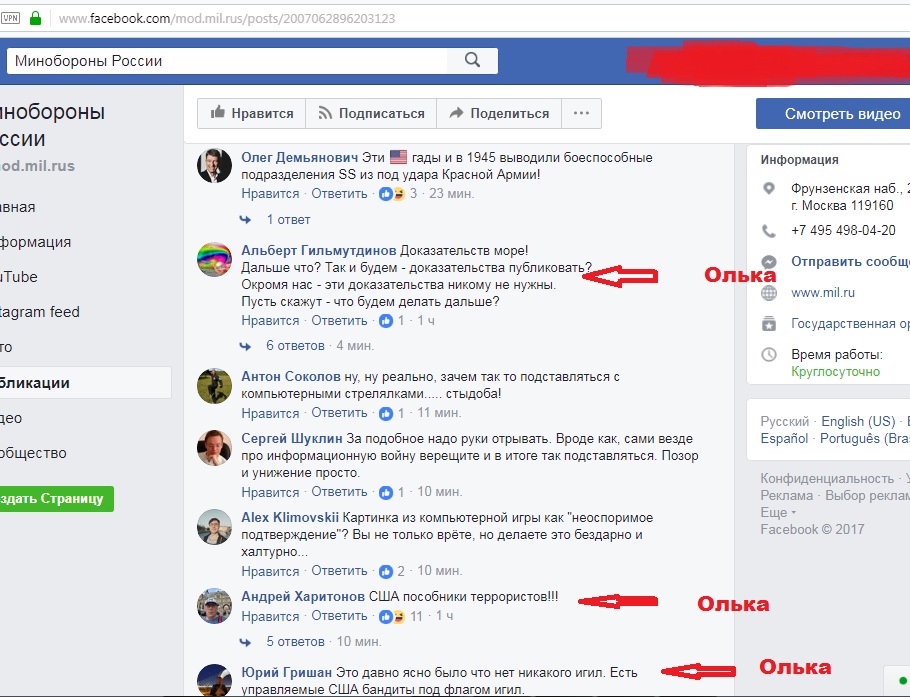Click the Подписаться button

[371, 113]
